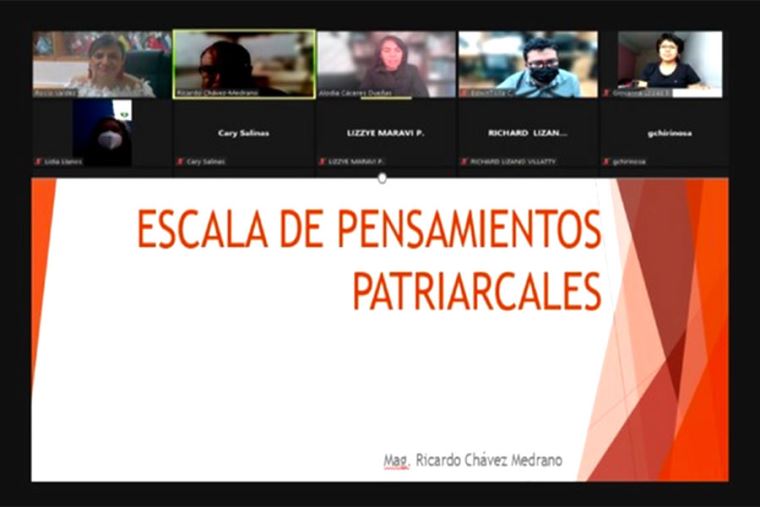Click the muted mic icon beside Lidia Llanes

click(38, 161)
